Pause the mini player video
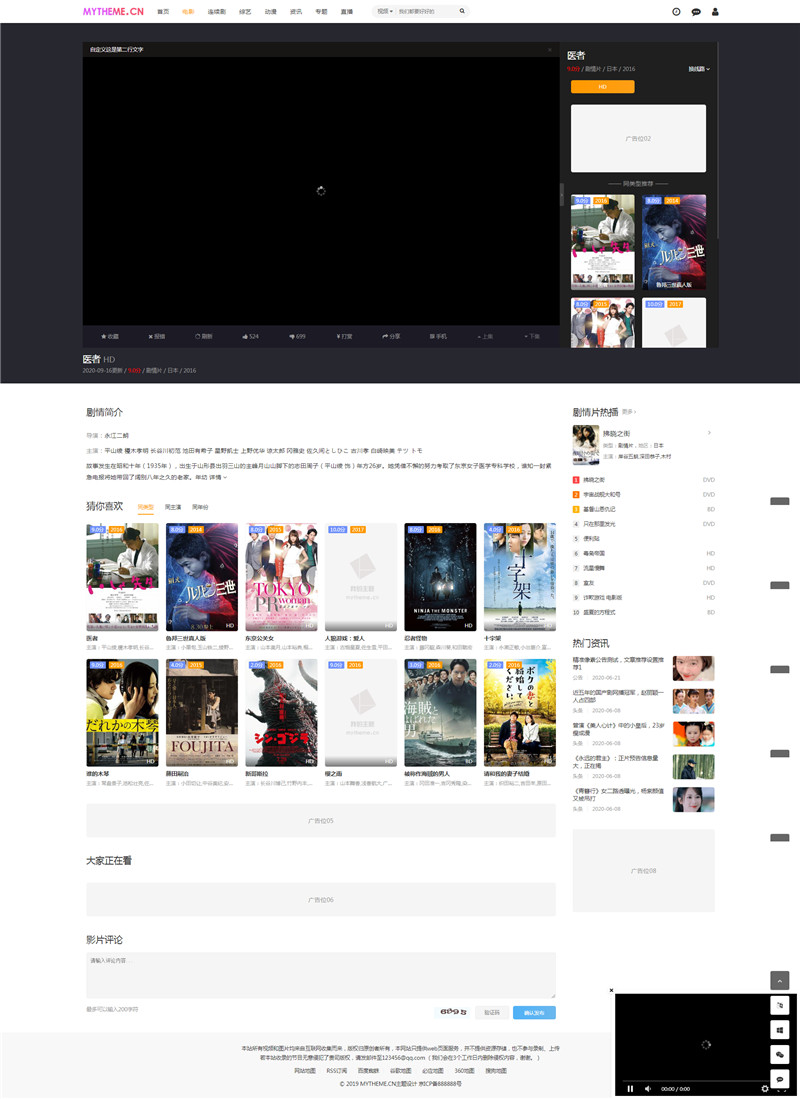Screen dimensions: 800x1099 tap(630, 1088)
